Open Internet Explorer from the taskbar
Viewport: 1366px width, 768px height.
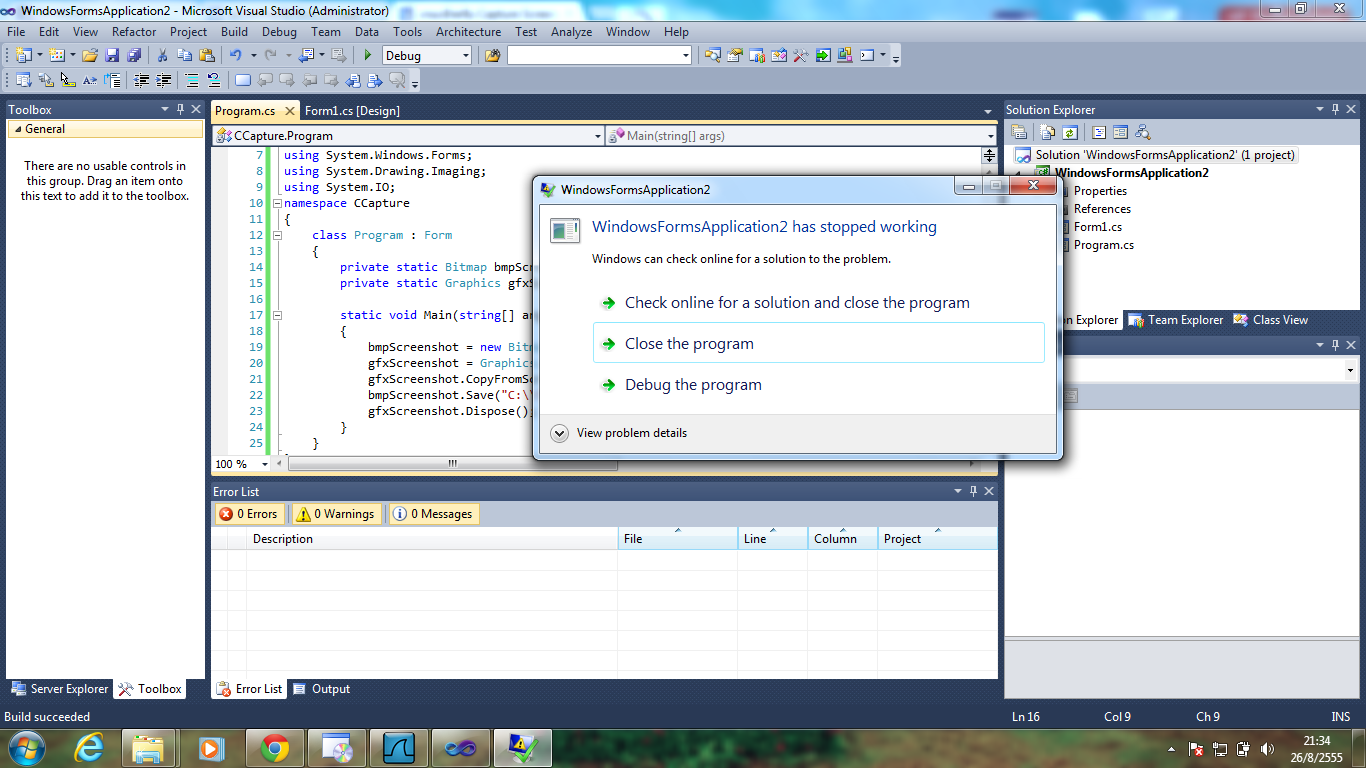pyautogui.click(x=89, y=747)
